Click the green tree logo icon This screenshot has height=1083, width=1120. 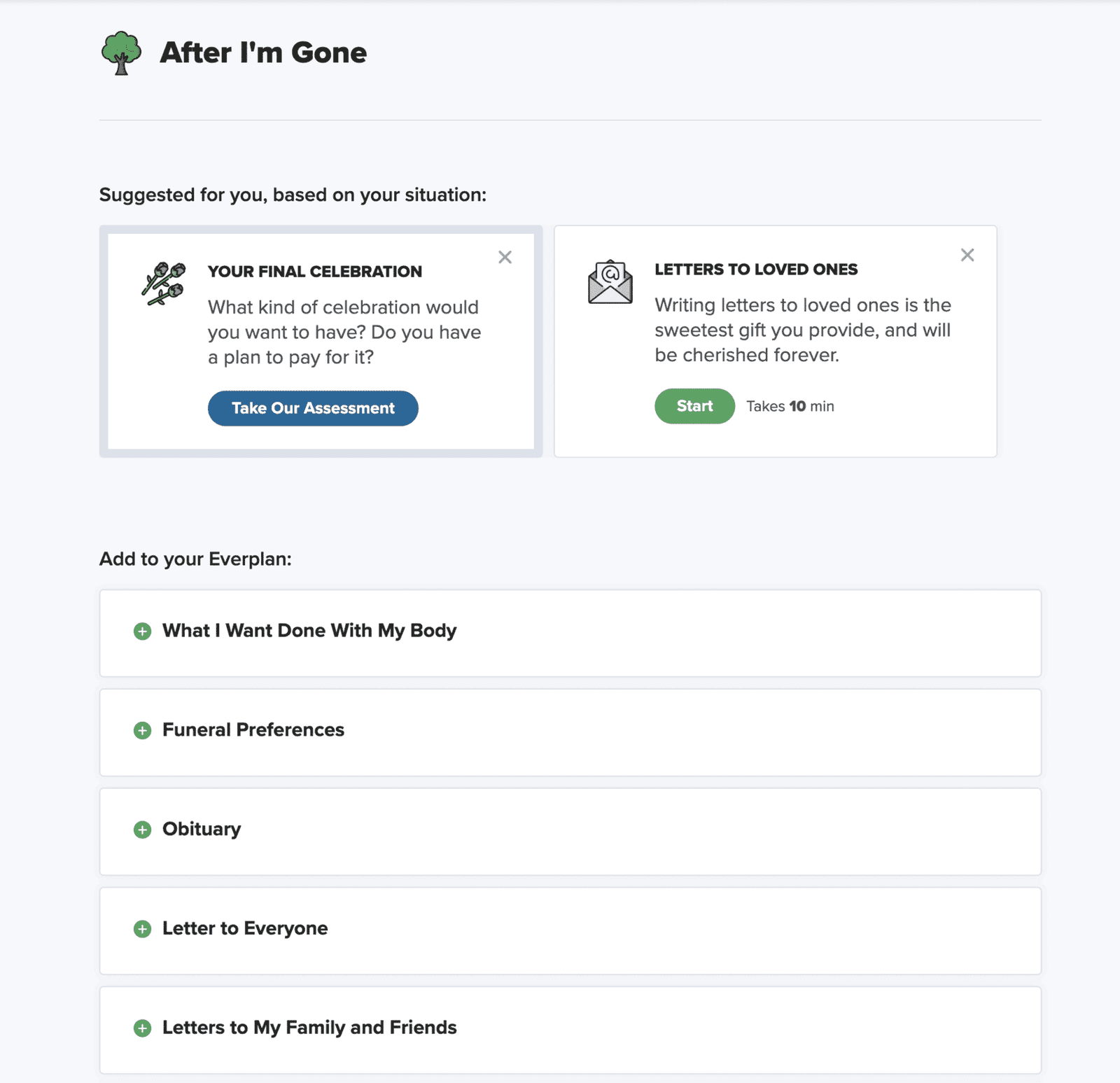coord(121,53)
